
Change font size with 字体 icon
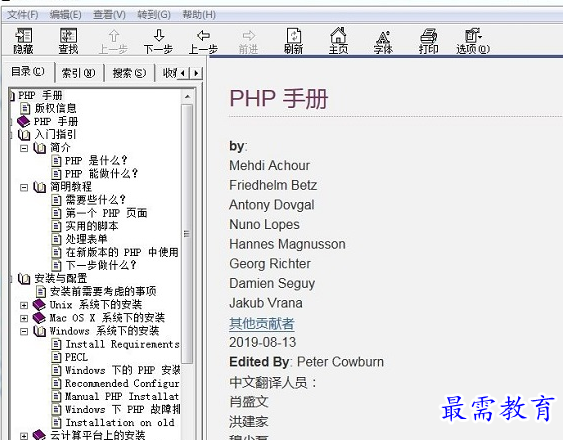point(383,42)
